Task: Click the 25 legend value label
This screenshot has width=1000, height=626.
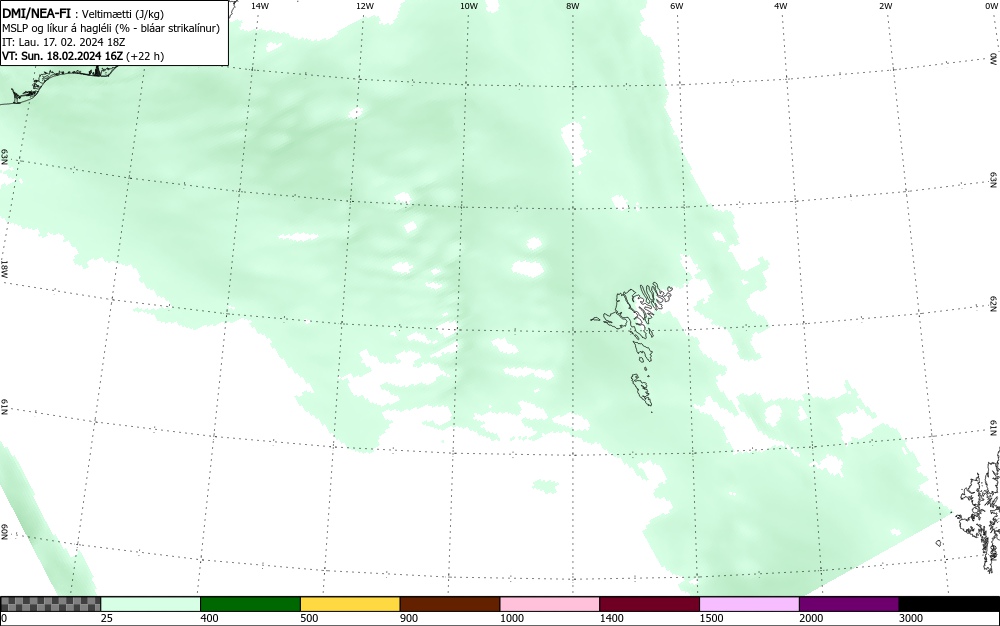Action: [x=107, y=618]
